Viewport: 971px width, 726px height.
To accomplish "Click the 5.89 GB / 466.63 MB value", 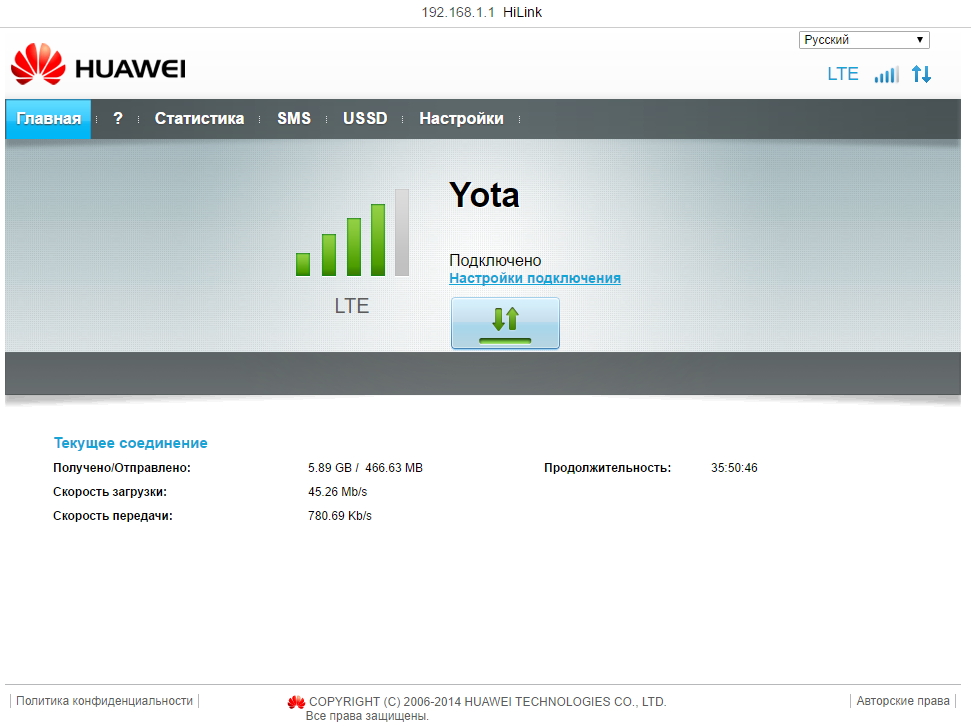I will pos(365,468).
